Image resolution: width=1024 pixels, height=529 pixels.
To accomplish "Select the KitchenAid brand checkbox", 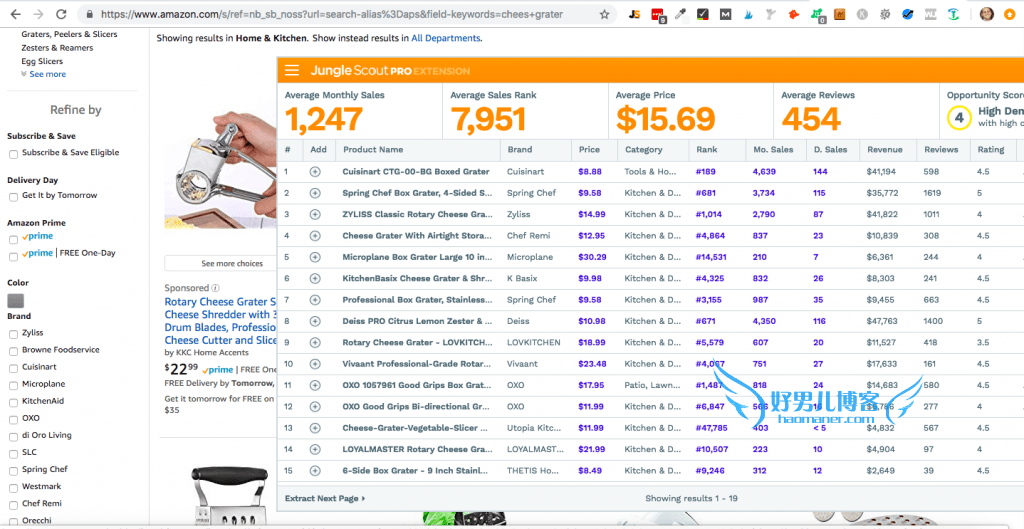I will click(x=13, y=402).
